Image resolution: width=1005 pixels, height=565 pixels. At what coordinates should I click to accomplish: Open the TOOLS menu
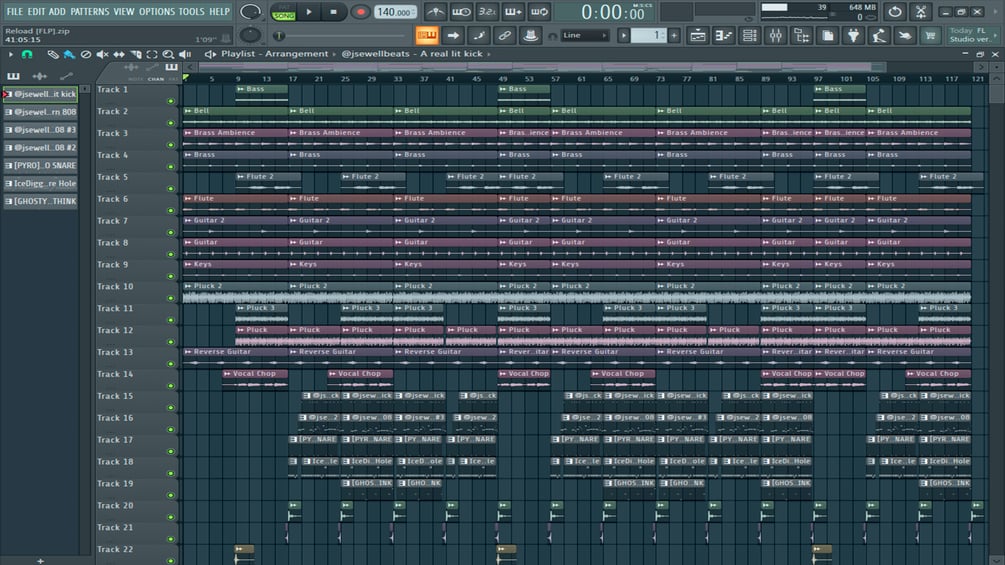pyautogui.click(x=192, y=12)
